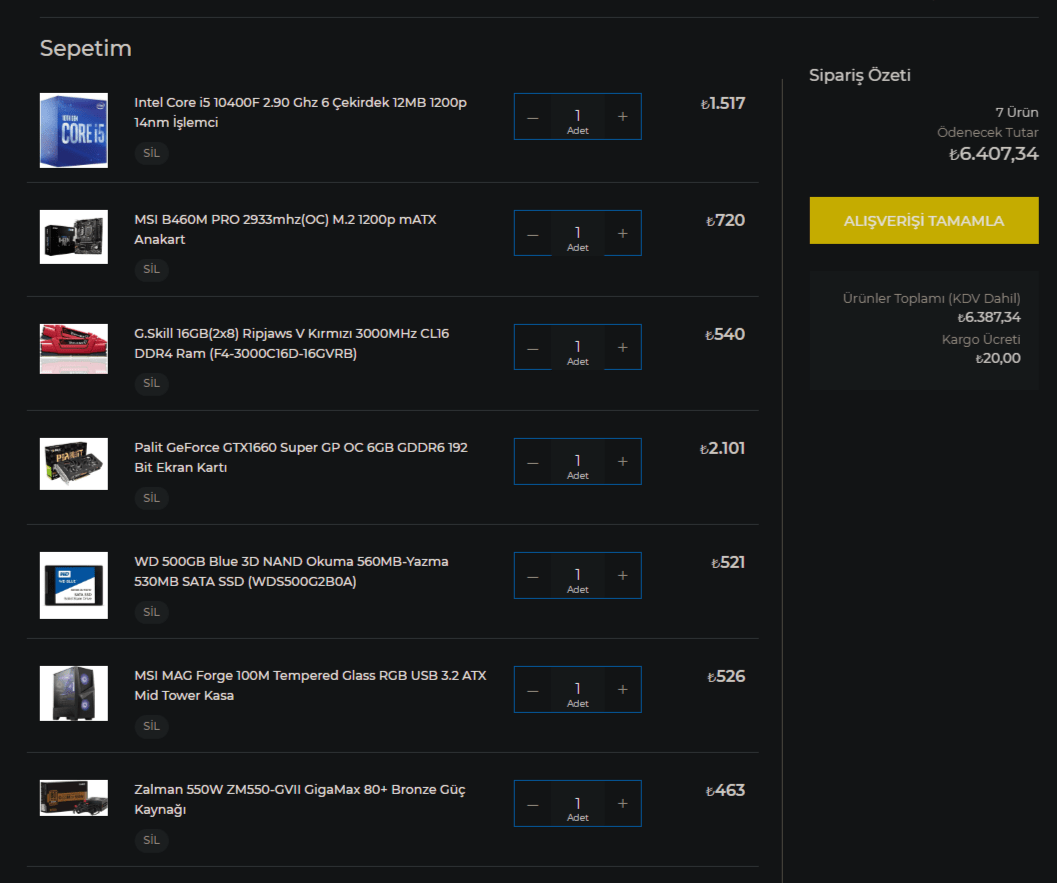
Task: Increase quantity of Zalman 550W power supply
Action: 622,803
